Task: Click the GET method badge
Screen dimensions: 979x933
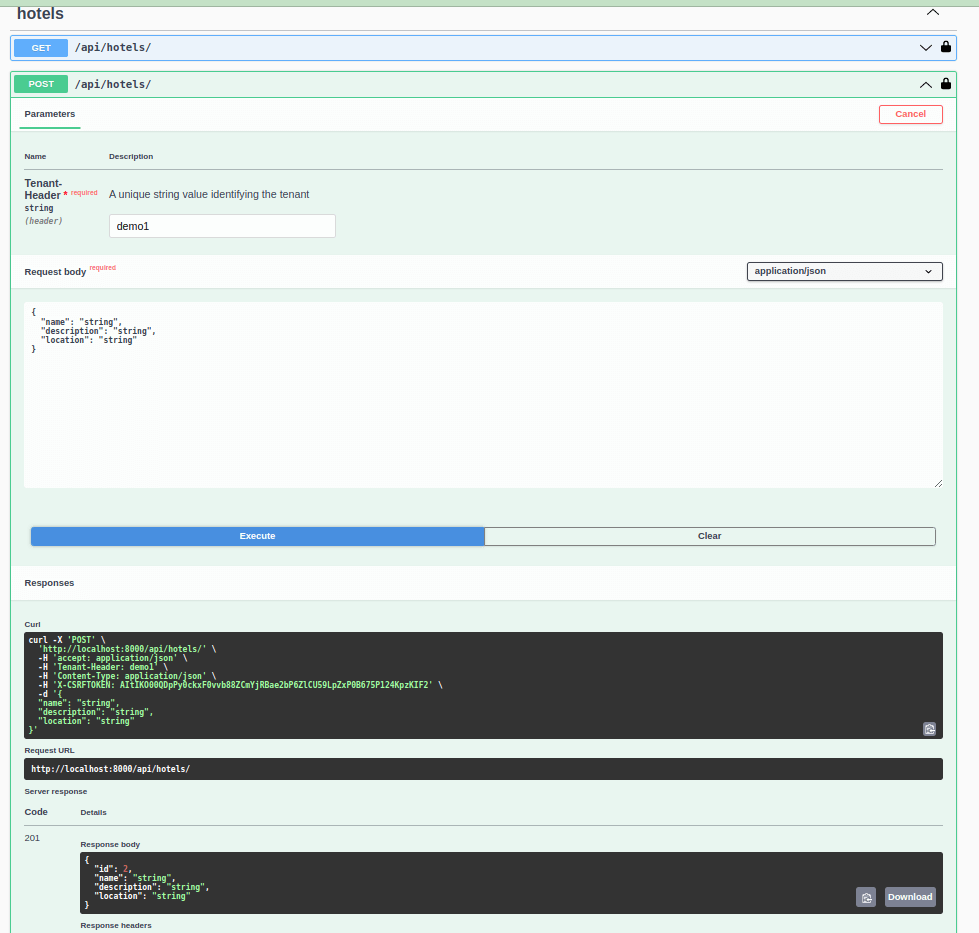Action: [x=40, y=47]
